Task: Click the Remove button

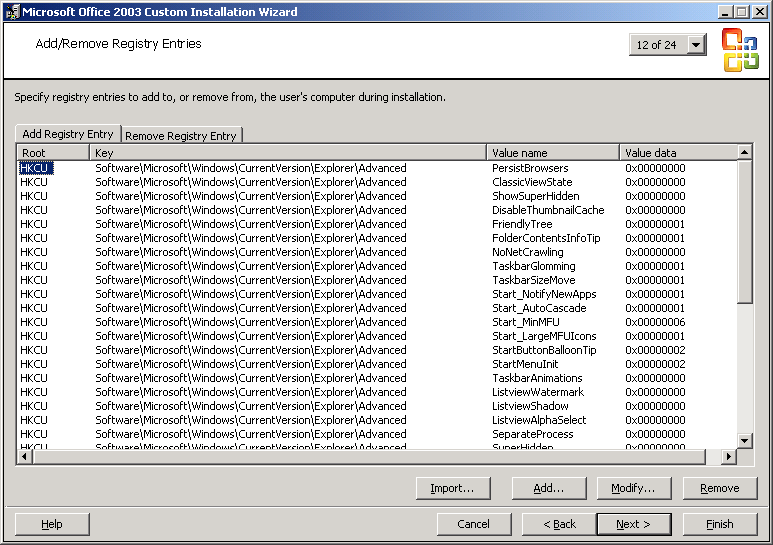Action: click(719, 488)
